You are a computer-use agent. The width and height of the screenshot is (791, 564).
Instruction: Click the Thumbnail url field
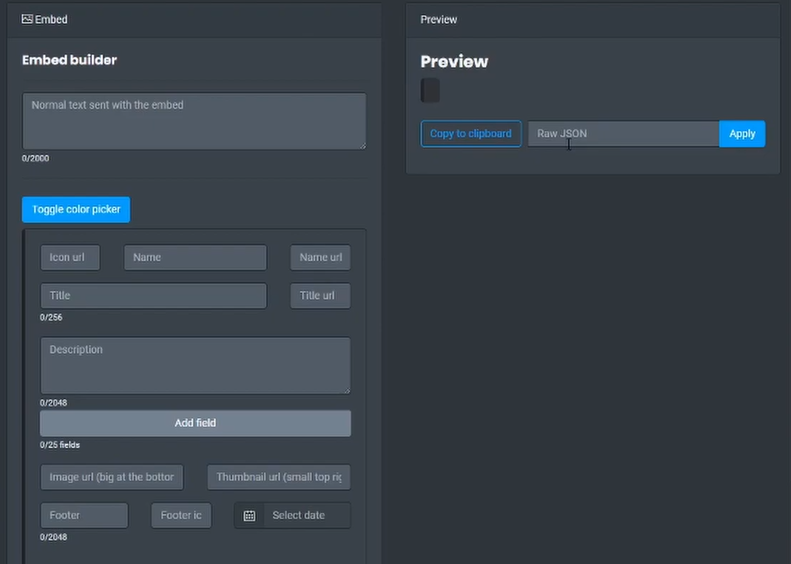pyautogui.click(x=279, y=477)
